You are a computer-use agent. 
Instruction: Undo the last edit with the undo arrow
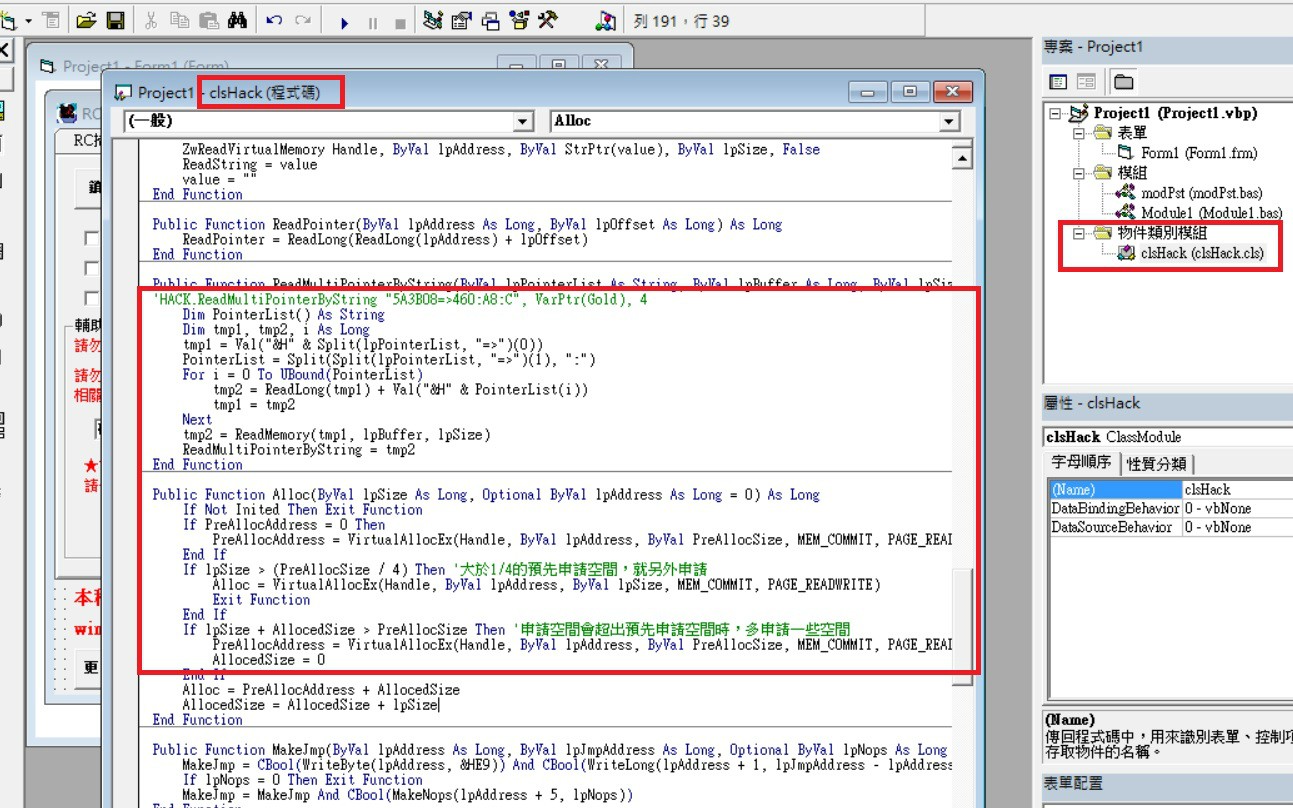tap(274, 20)
